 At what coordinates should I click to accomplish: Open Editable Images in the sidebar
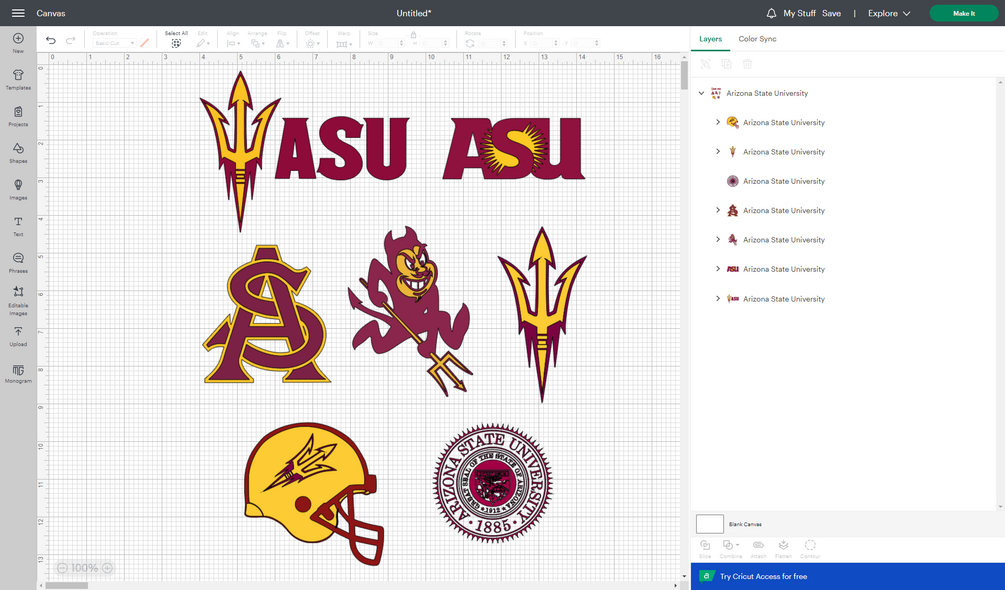18,300
